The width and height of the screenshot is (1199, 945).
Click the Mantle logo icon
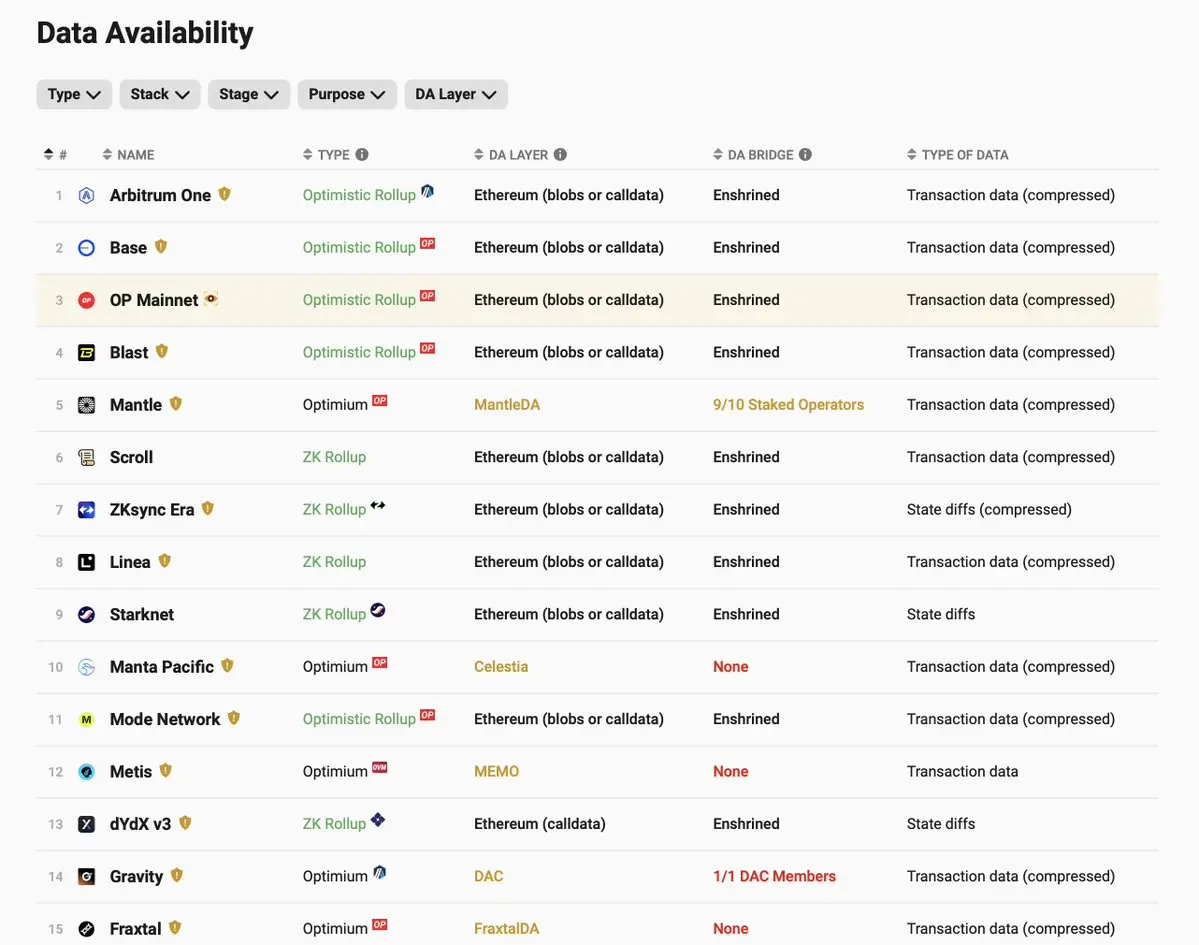86,404
